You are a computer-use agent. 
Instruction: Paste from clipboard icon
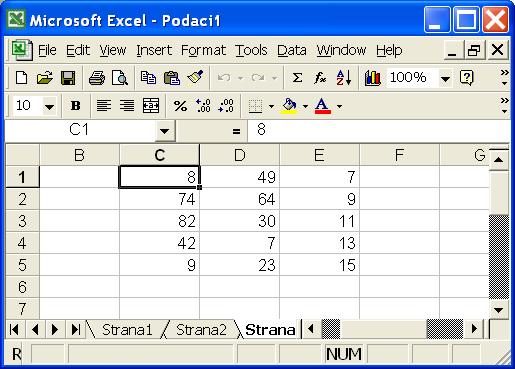tap(172, 78)
